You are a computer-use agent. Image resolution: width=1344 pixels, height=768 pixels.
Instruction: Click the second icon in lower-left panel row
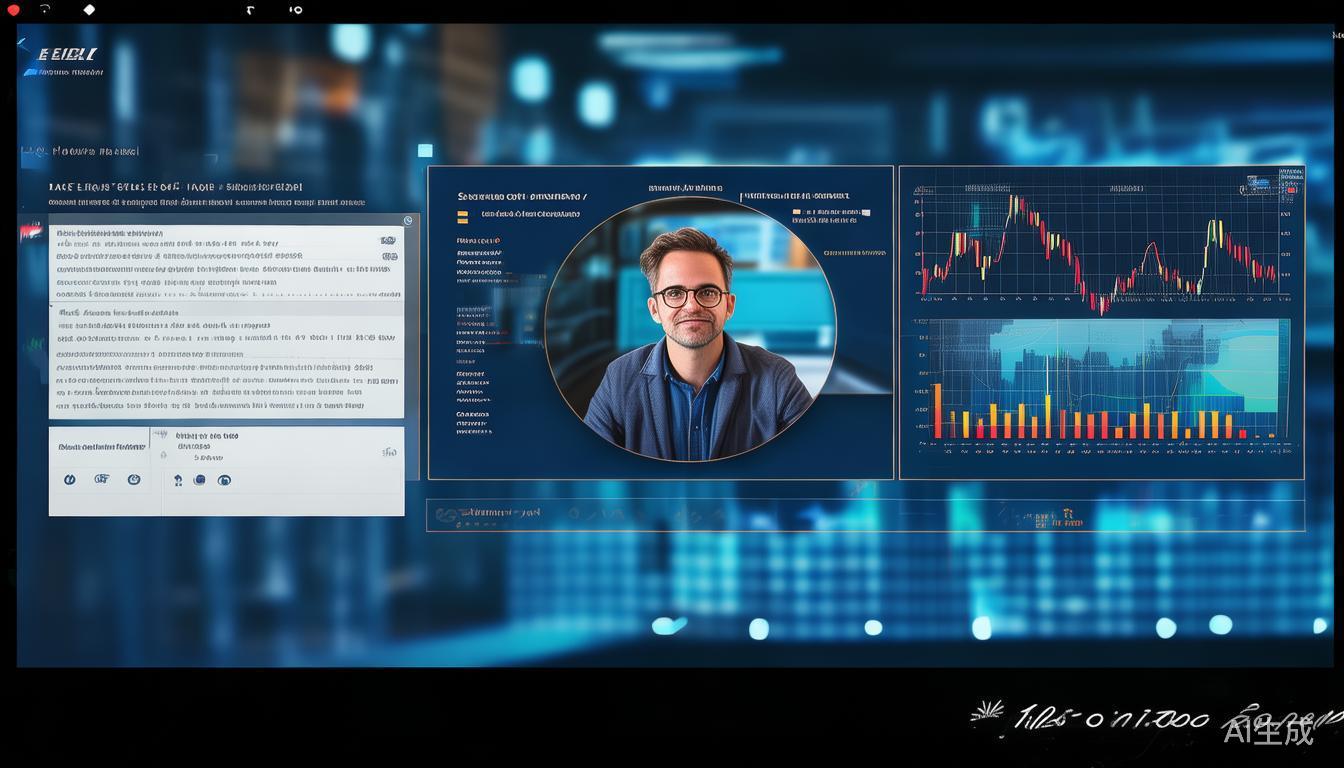pos(101,480)
